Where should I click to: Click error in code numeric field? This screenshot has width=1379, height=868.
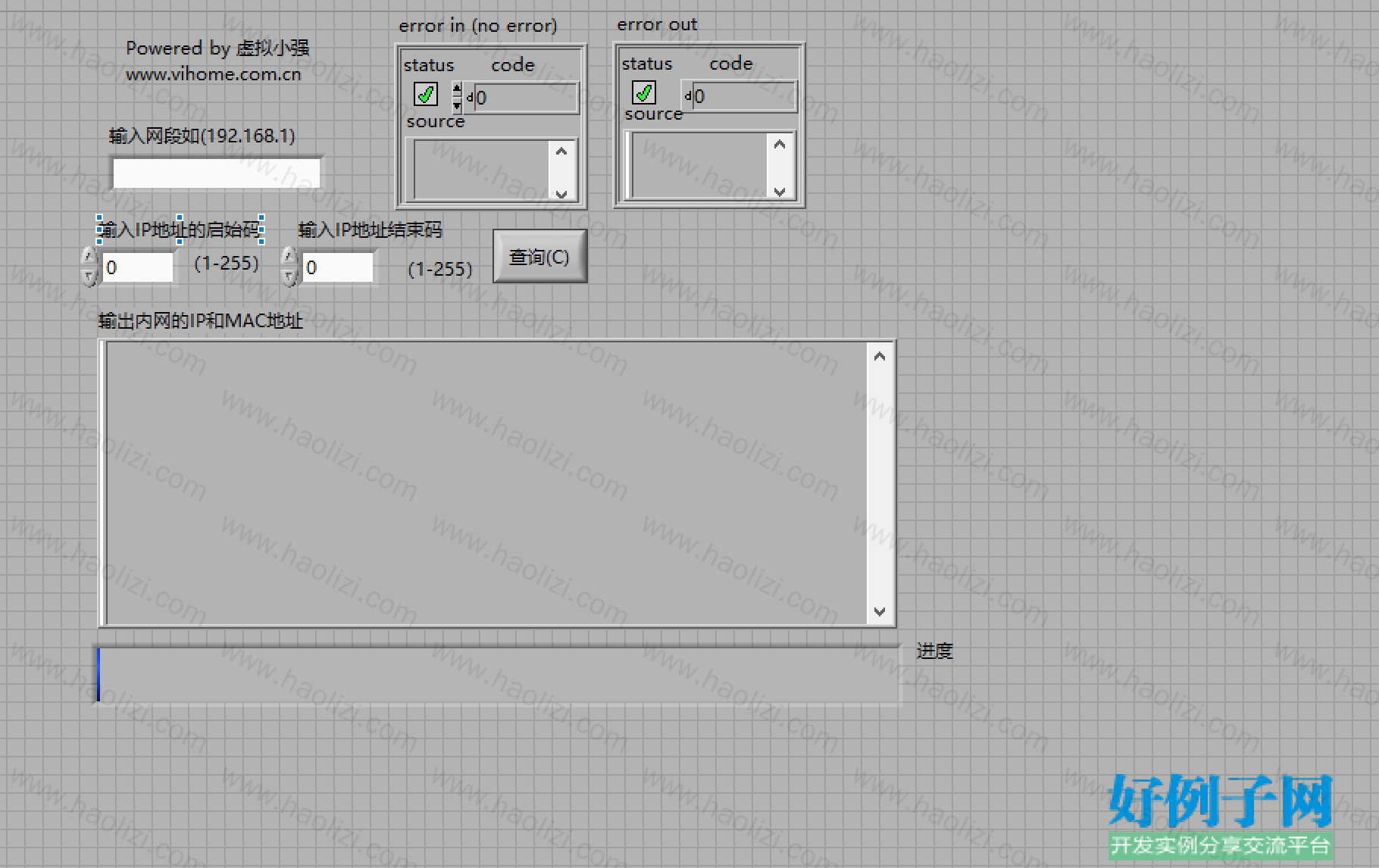[526, 98]
